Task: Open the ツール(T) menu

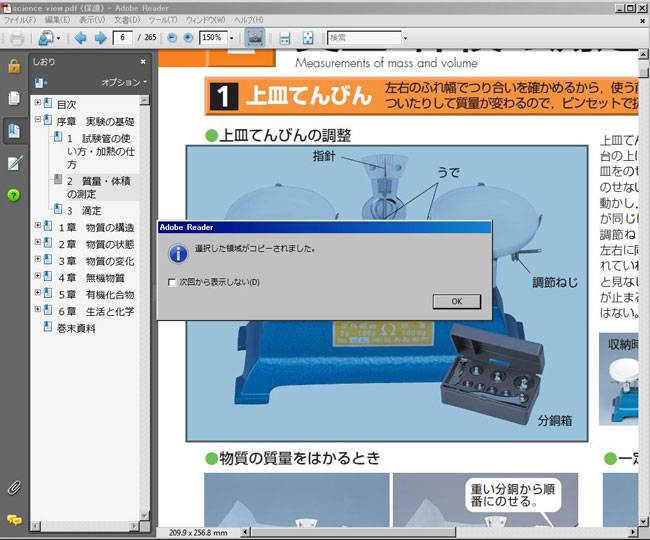Action: [163, 20]
